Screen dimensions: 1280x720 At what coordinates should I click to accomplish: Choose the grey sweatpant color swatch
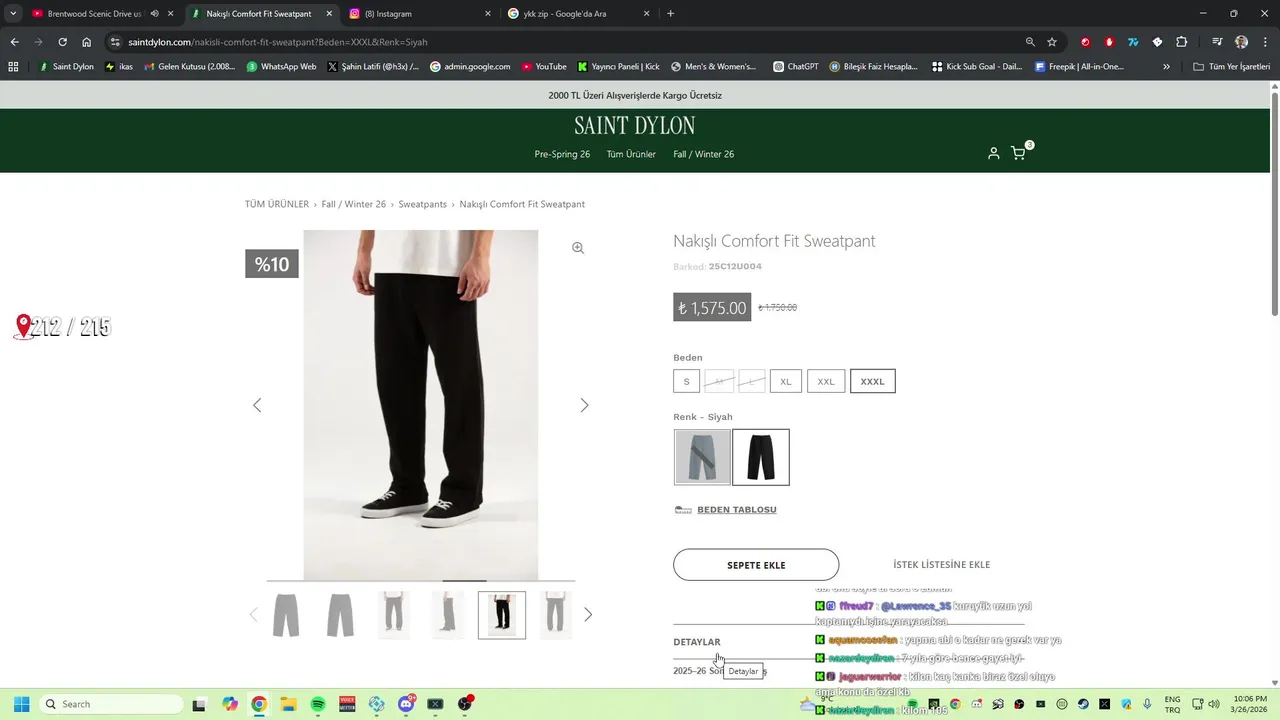point(702,457)
